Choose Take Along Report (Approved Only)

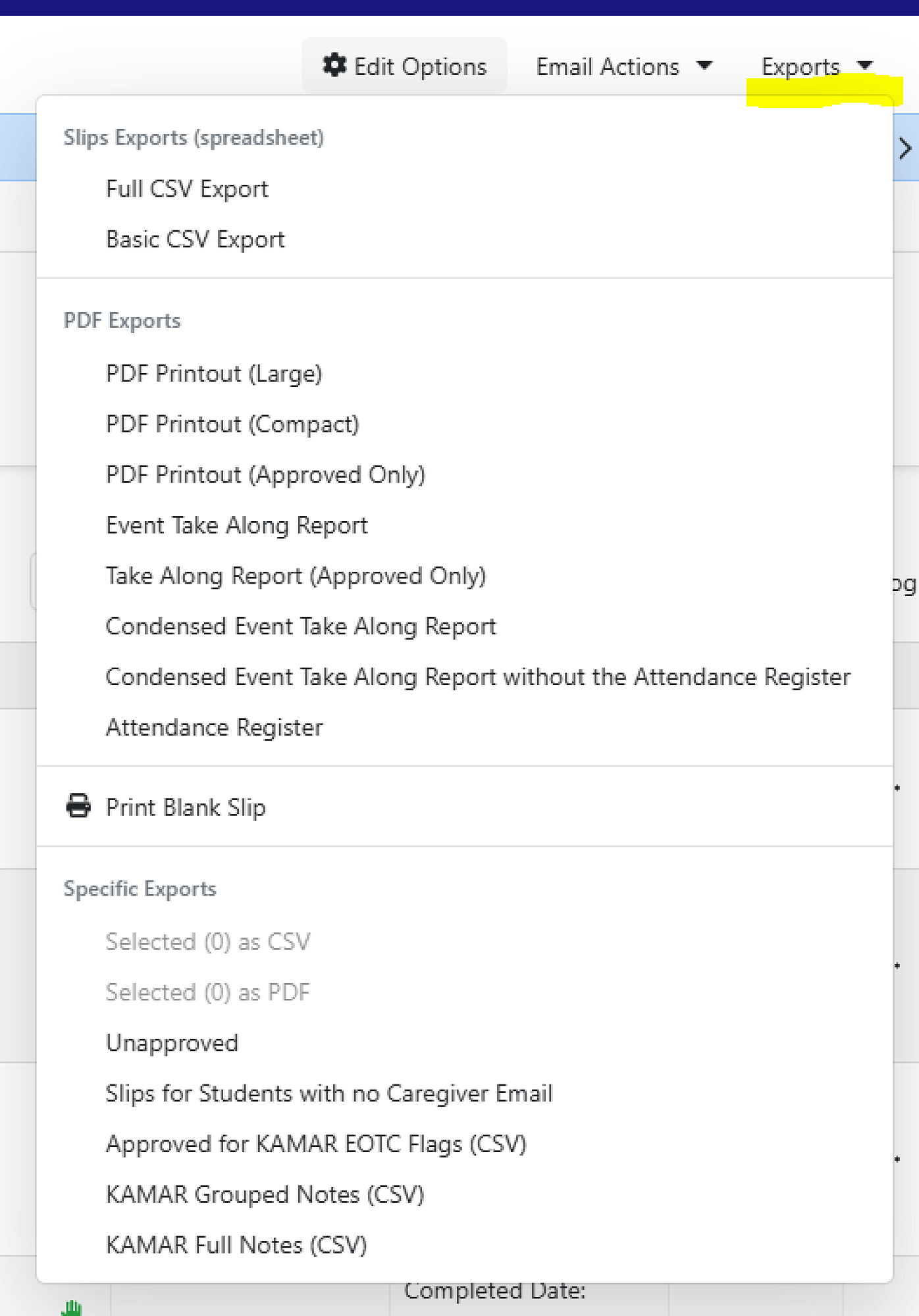(296, 576)
